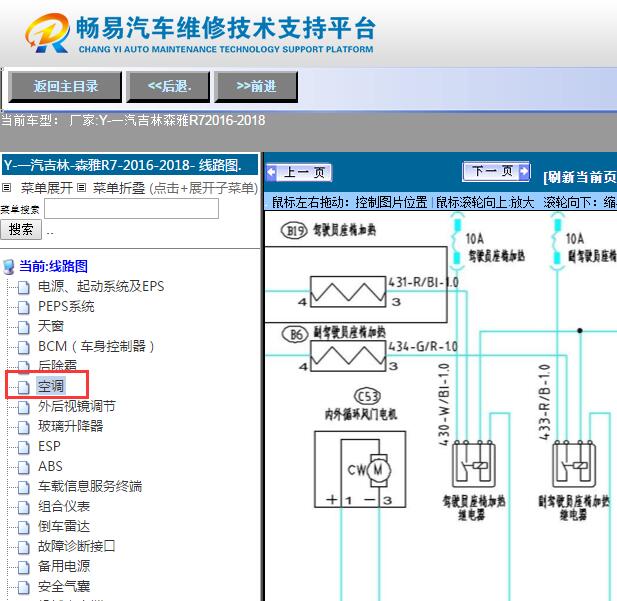Click the 刷新当前页 link
The height and width of the screenshot is (601, 617).
pos(580,177)
